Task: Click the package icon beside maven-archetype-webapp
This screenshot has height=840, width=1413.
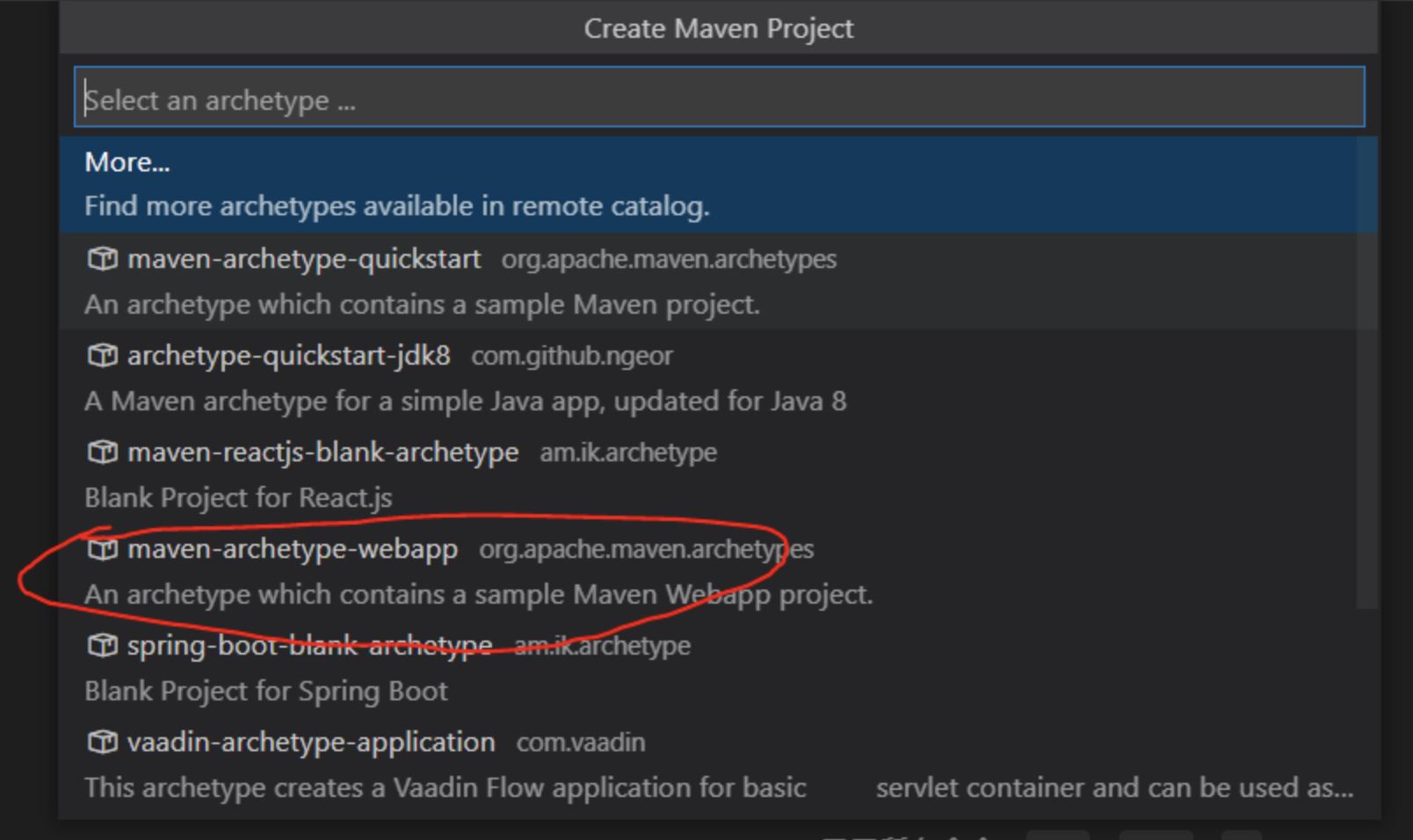Action: coord(102,549)
